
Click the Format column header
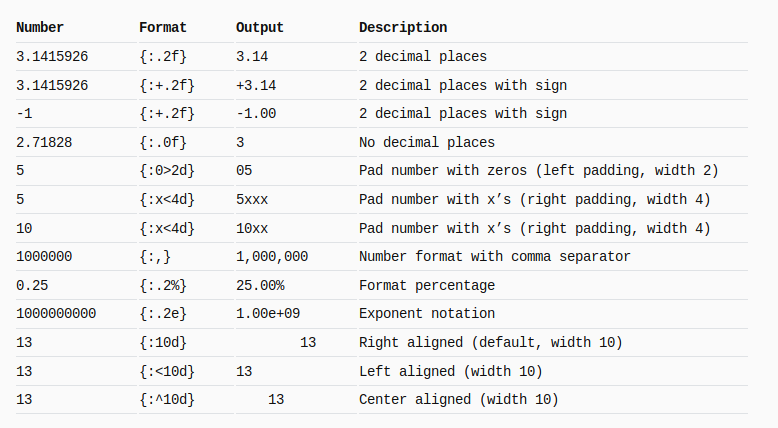click(x=163, y=27)
